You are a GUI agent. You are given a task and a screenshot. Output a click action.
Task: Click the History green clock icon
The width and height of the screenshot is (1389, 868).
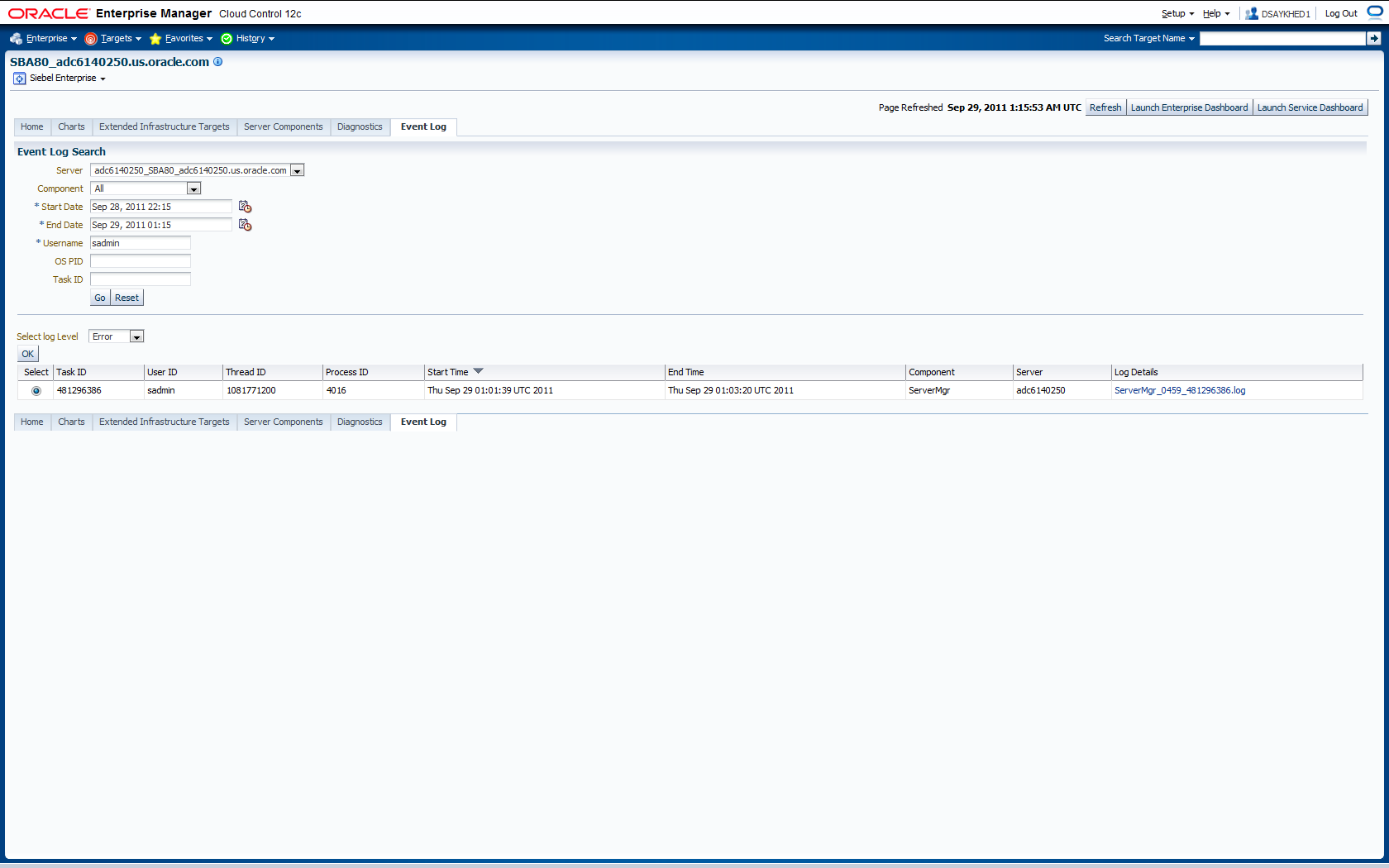[x=227, y=39]
